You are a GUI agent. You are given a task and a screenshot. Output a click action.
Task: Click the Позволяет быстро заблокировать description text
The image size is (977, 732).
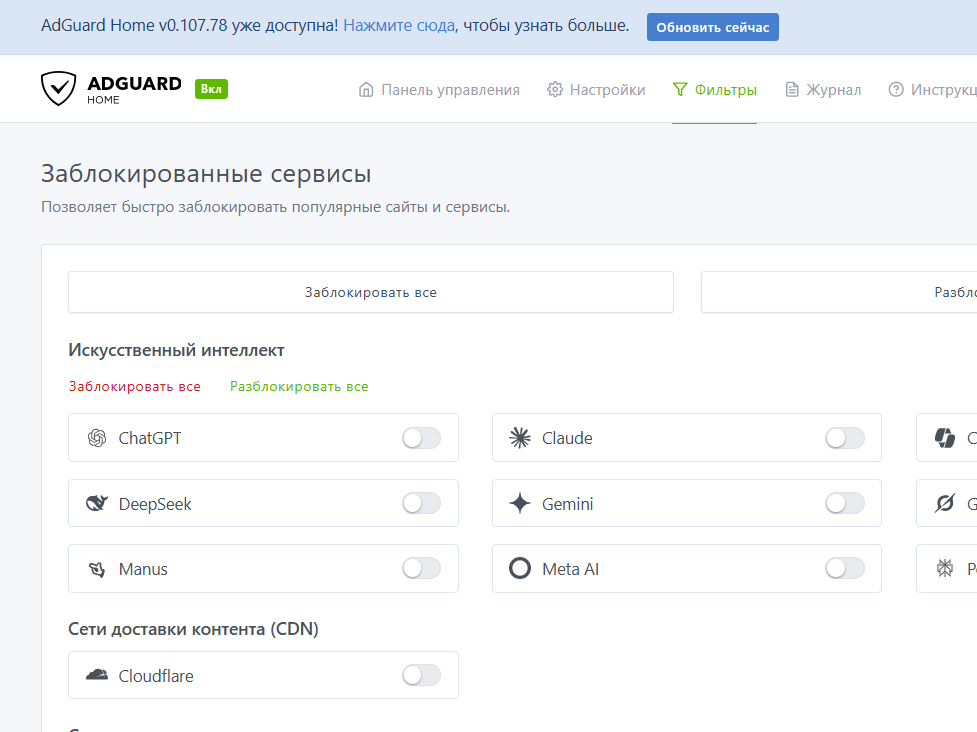tap(275, 207)
